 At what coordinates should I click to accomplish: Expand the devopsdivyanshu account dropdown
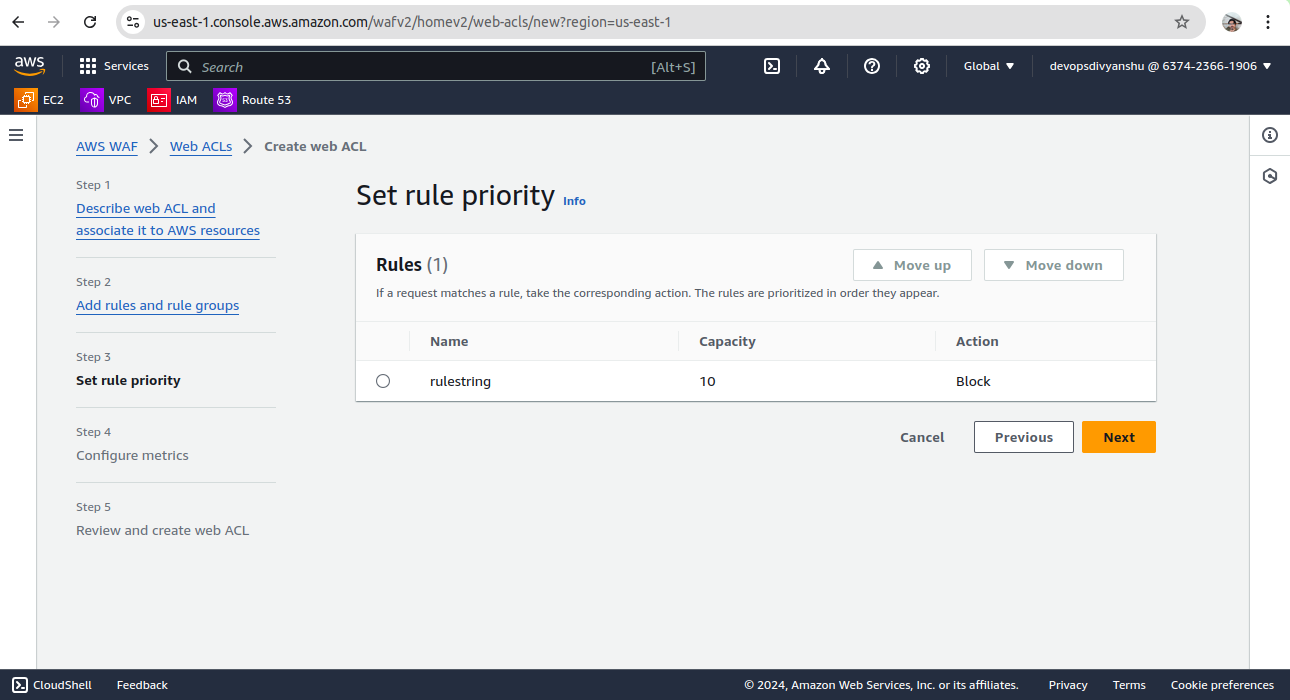pyautogui.click(x=1160, y=66)
